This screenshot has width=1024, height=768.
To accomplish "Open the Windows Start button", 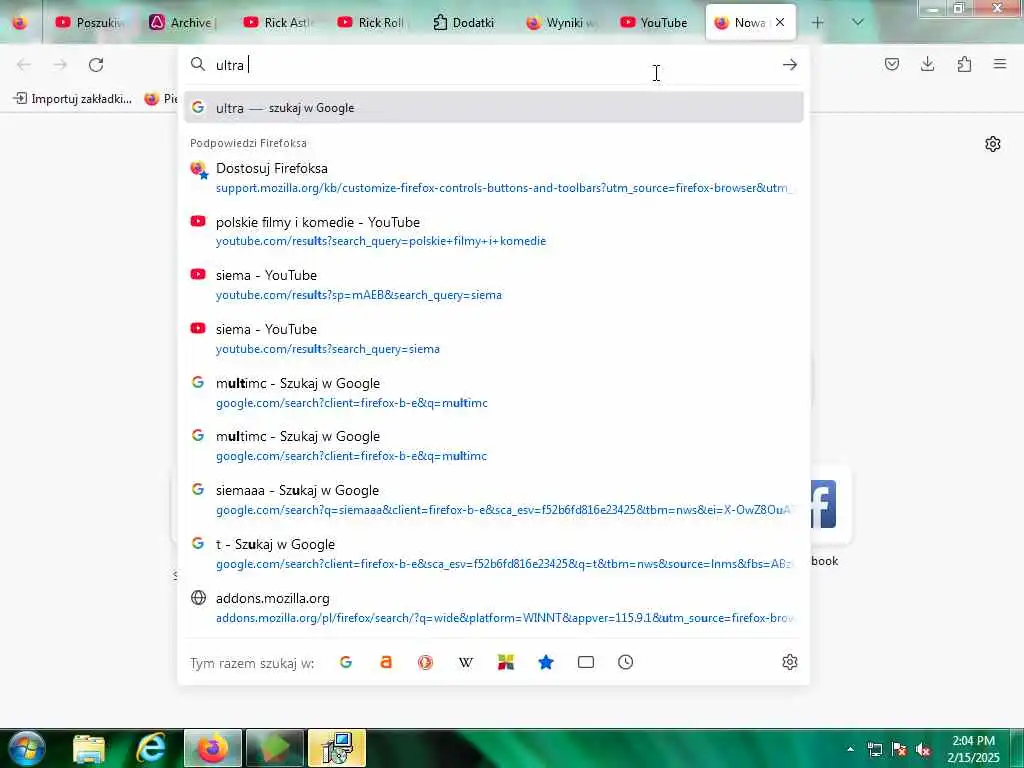I will tap(26, 748).
